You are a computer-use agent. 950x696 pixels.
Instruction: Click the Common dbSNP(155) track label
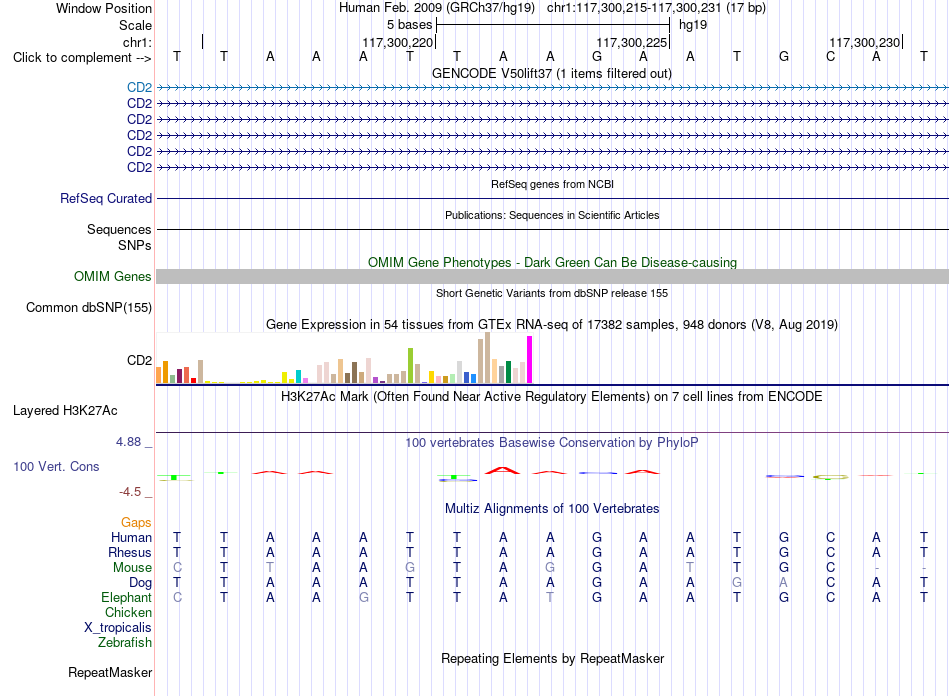coord(88,307)
